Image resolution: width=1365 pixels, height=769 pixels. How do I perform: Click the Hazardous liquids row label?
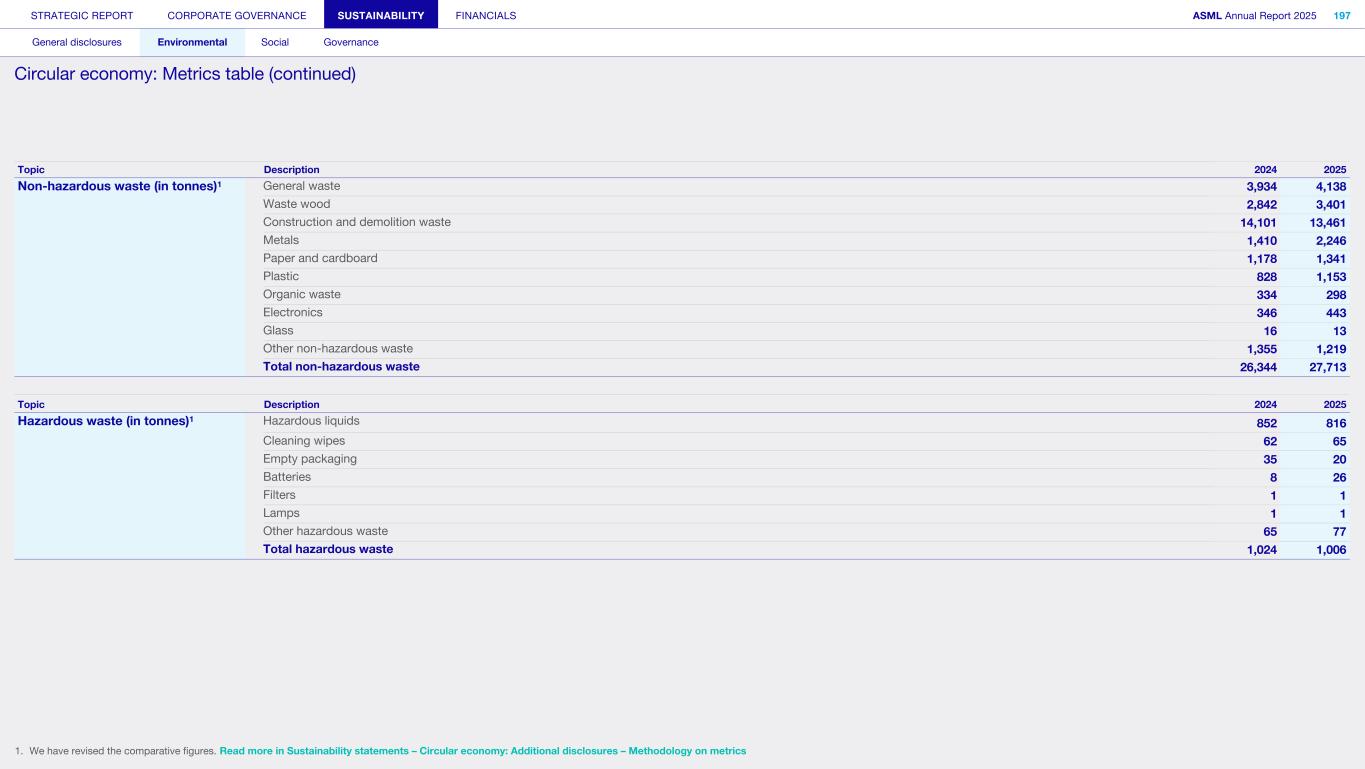click(311, 421)
